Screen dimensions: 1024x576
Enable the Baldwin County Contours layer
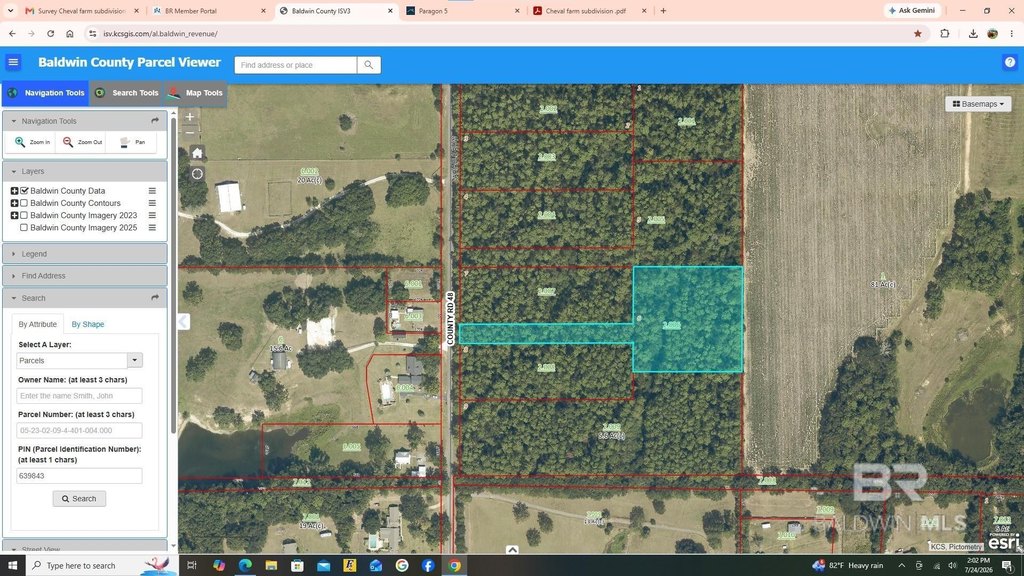pyautogui.click(x=24, y=203)
